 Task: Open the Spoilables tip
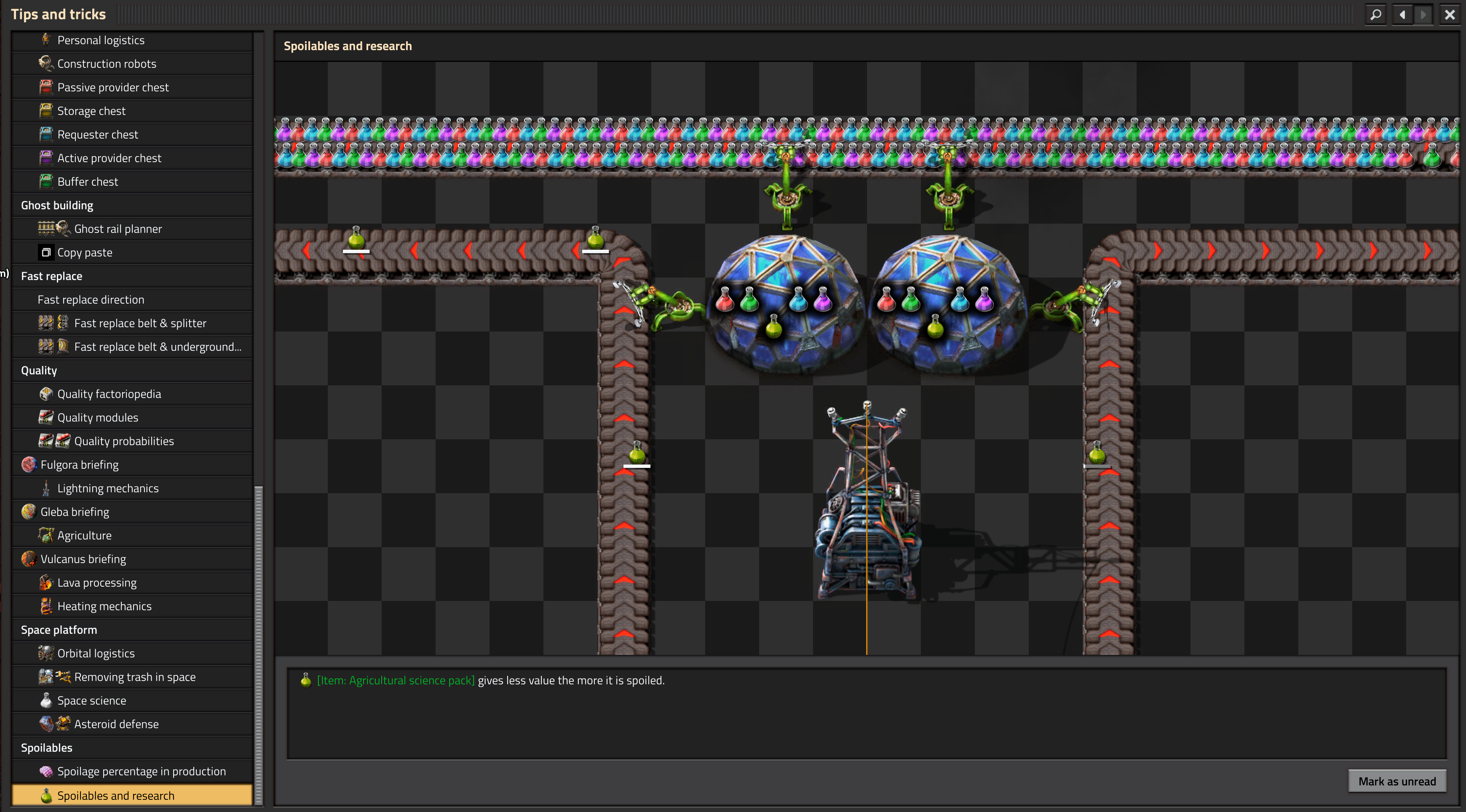(132, 748)
